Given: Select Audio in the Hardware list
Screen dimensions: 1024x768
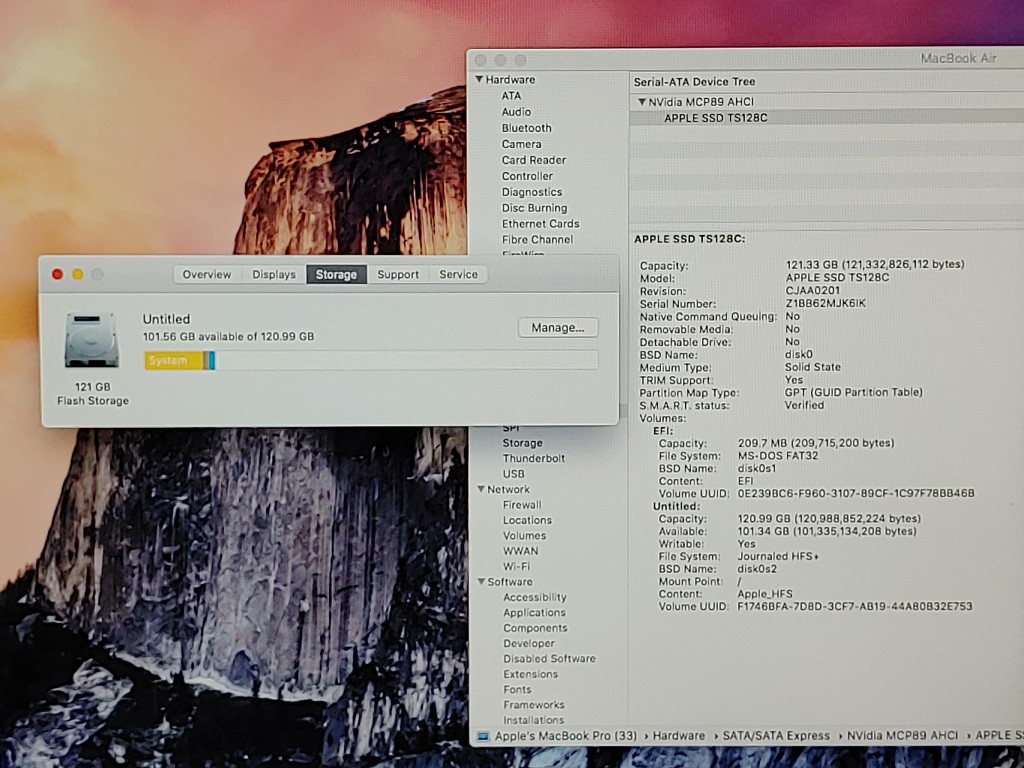Looking at the screenshot, I should 516,112.
